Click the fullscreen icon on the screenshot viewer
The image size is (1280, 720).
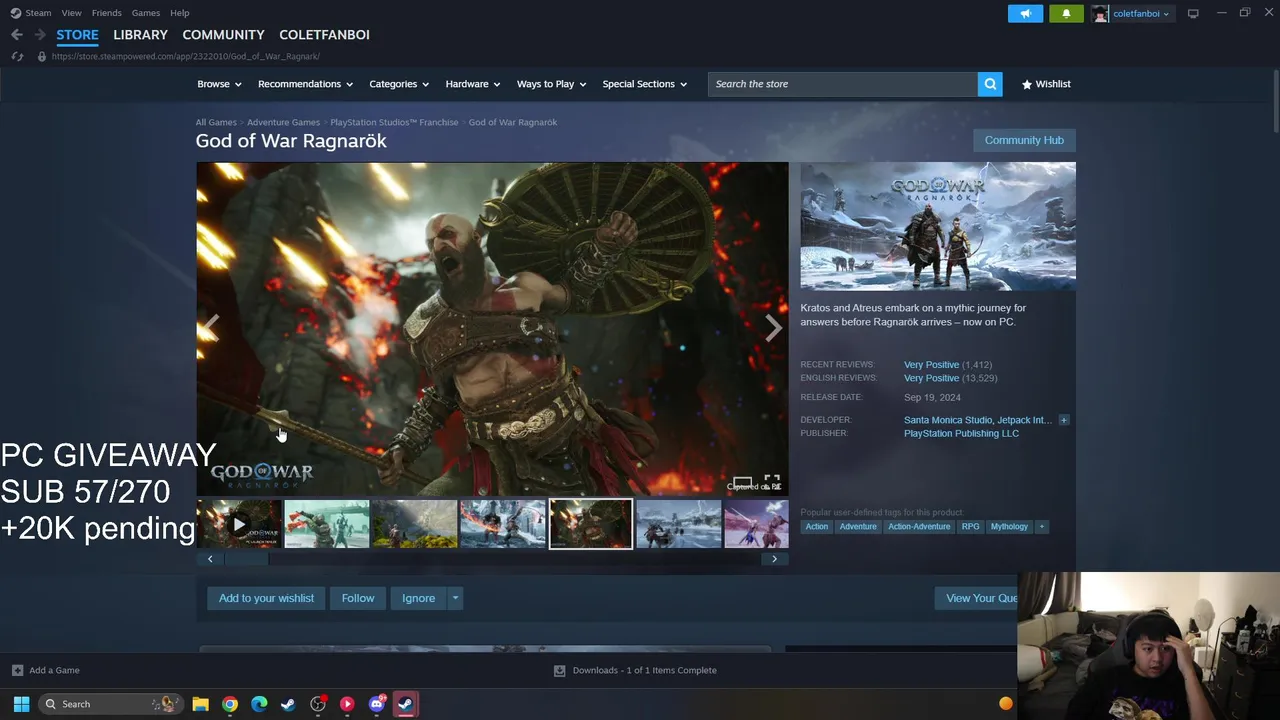pos(772,482)
